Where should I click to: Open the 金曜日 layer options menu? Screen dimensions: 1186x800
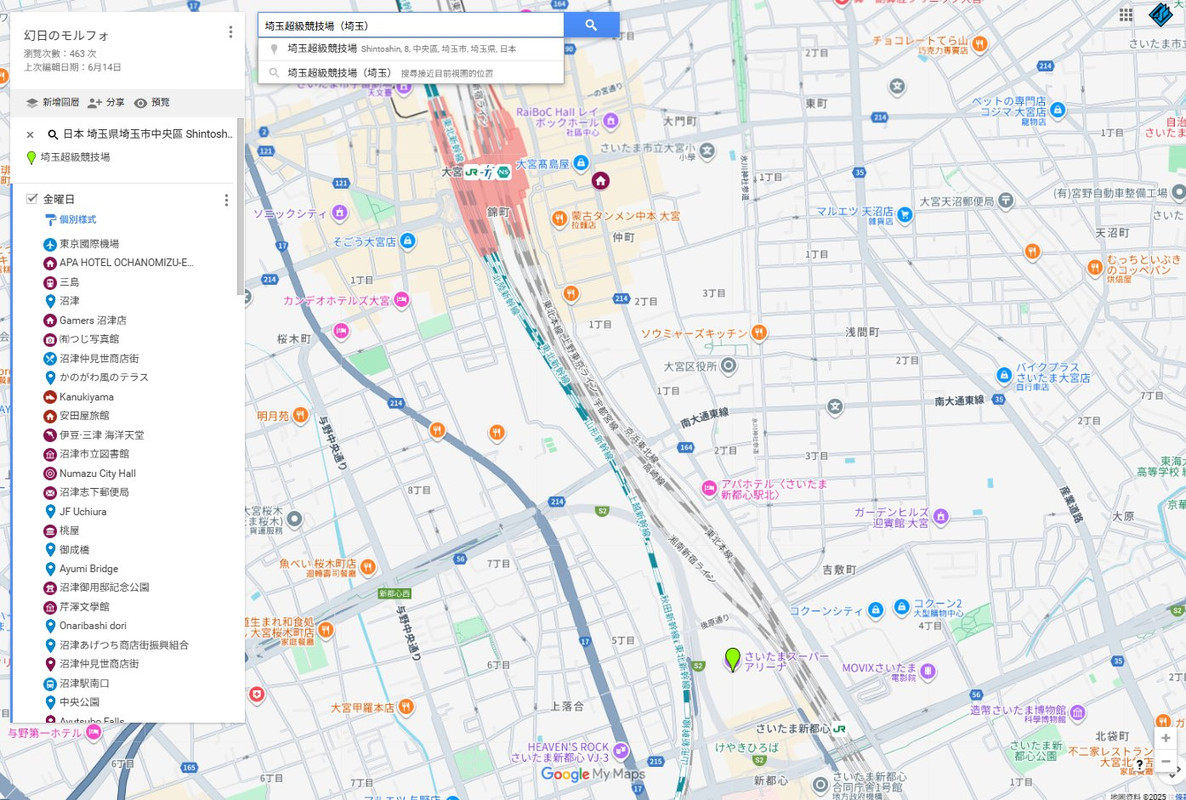click(x=226, y=200)
